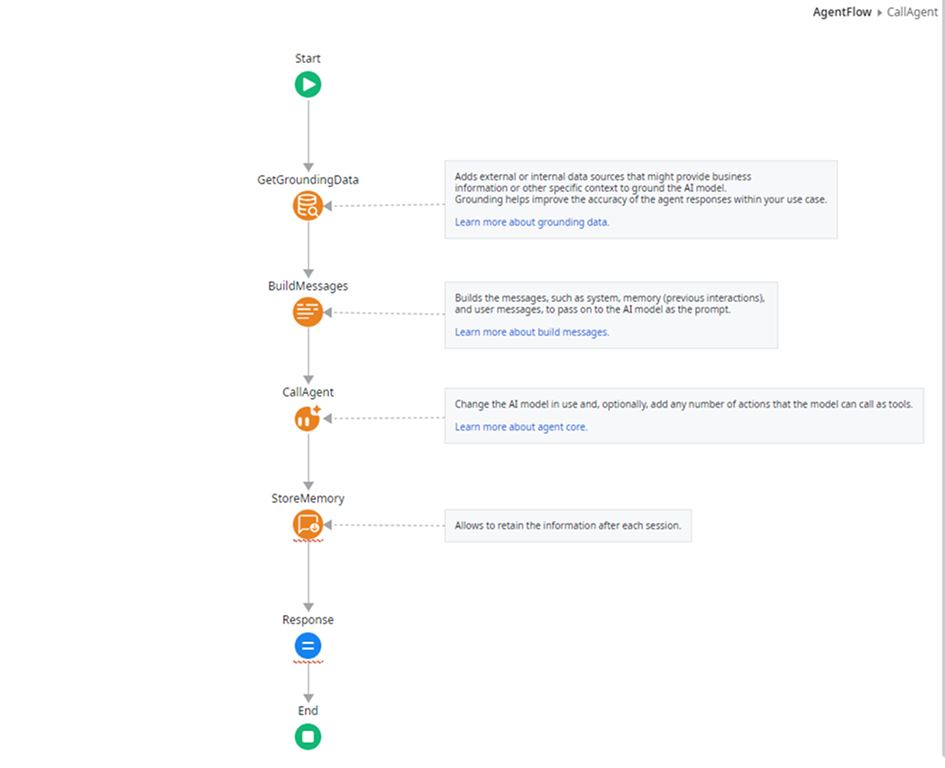945x768 pixels.
Task: Select the Response node icon
Action: 307,645
